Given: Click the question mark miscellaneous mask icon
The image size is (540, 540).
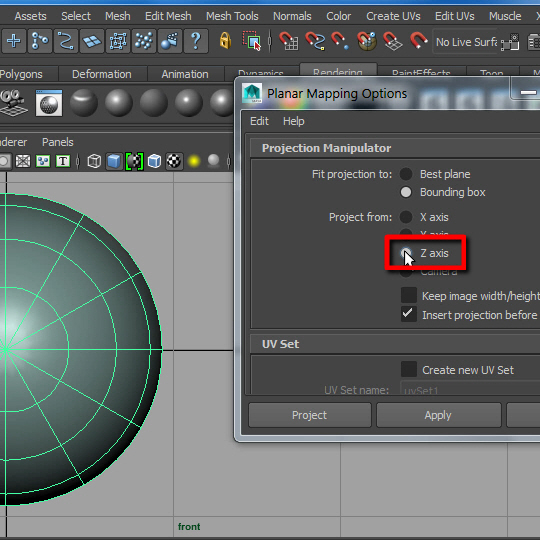Looking at the screenshot, I should (196, 41).
